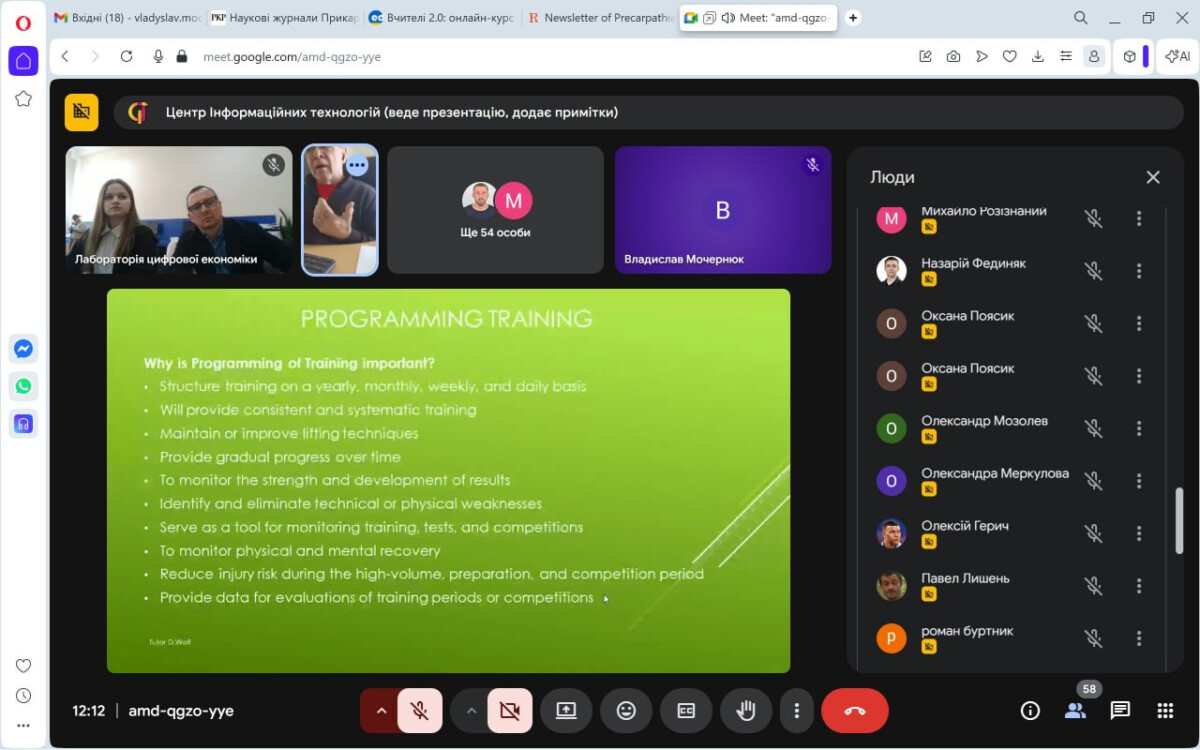This screenshot has width=1200, height=750.
Task: Open options menu for Назарій Фединяк
Action: pos(1138,271)
